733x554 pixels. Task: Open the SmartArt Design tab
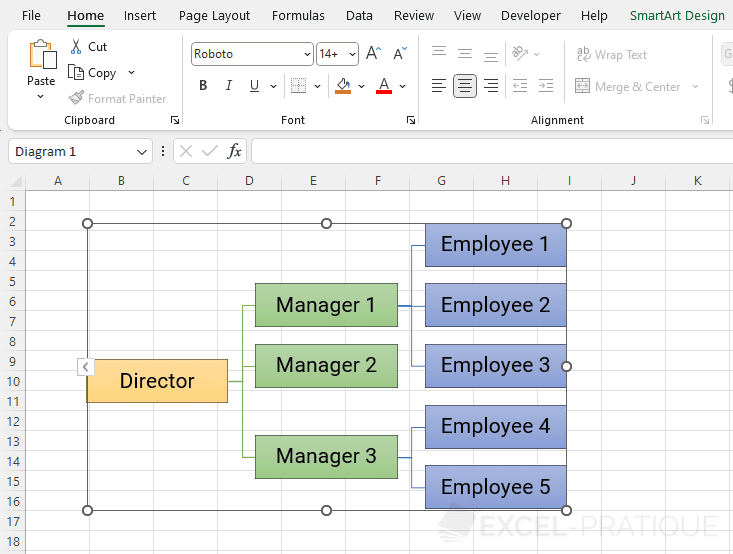pyautogui.click(x=677, y=15)
